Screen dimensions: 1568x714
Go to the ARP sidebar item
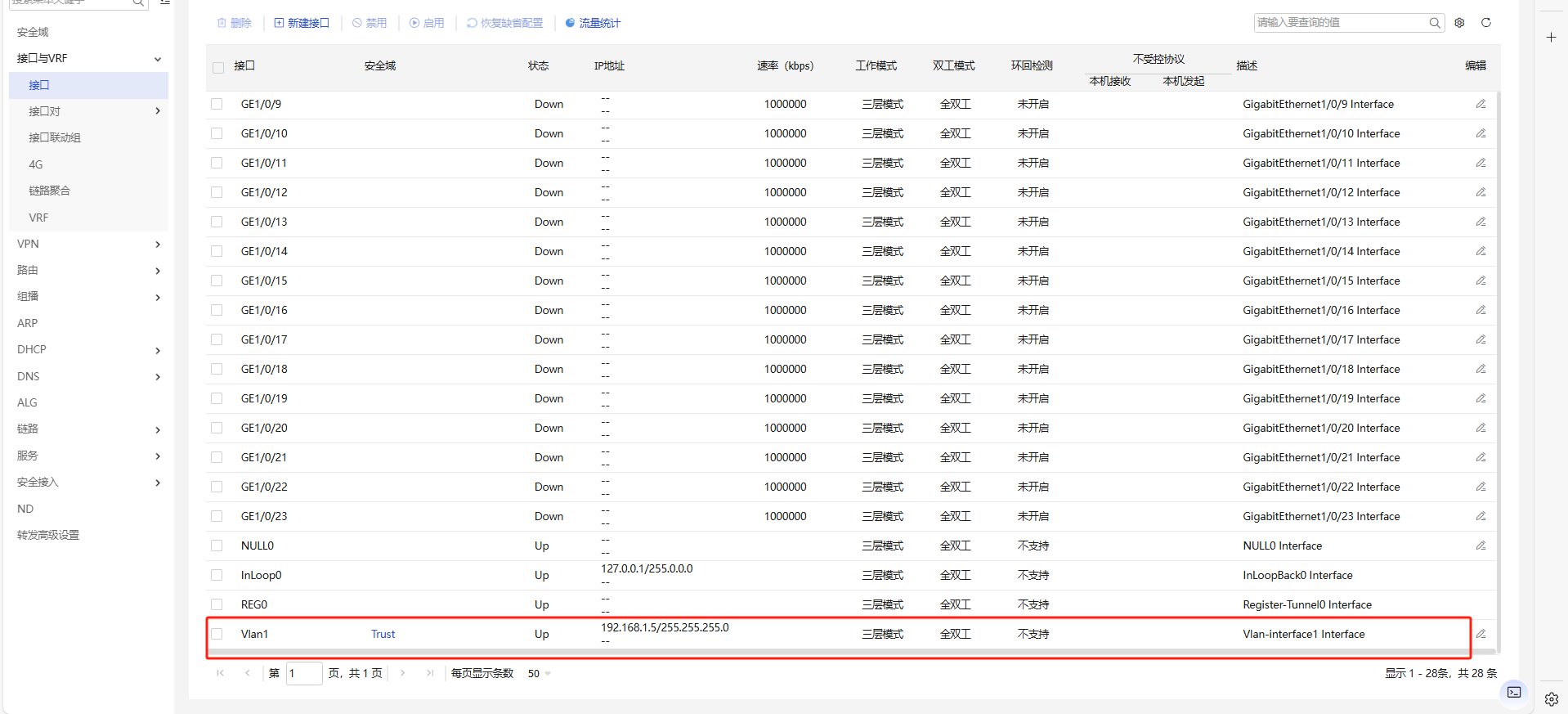(x=28, y=323)
